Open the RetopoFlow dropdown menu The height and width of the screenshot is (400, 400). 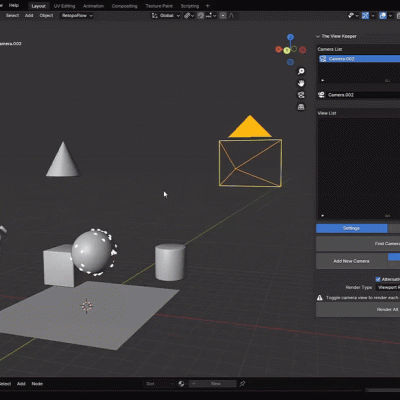pos(77,16)
